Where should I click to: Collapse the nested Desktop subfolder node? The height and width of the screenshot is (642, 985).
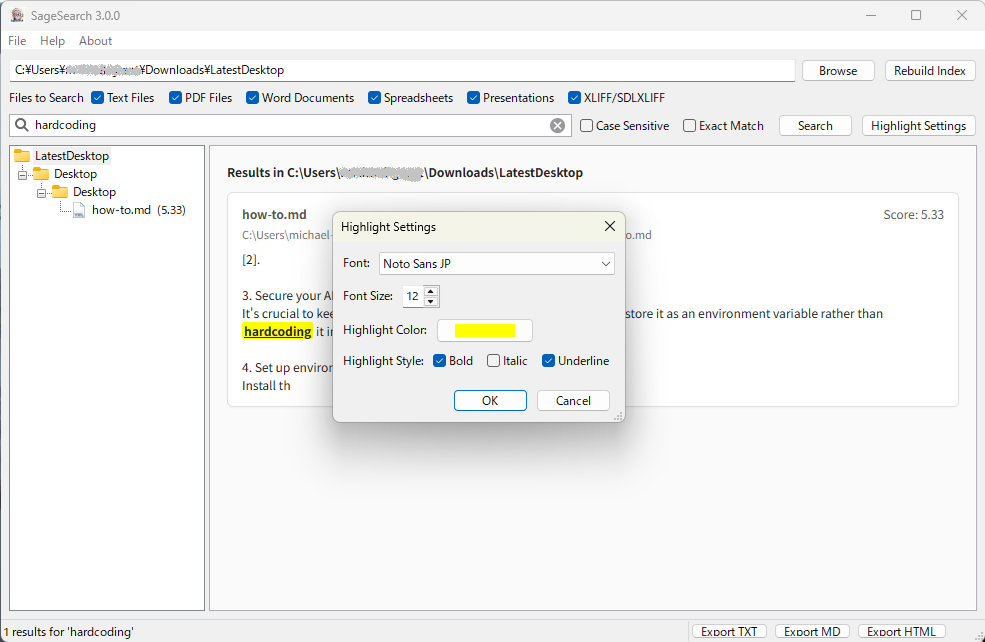pyautogui.click(x=42, y=192)
